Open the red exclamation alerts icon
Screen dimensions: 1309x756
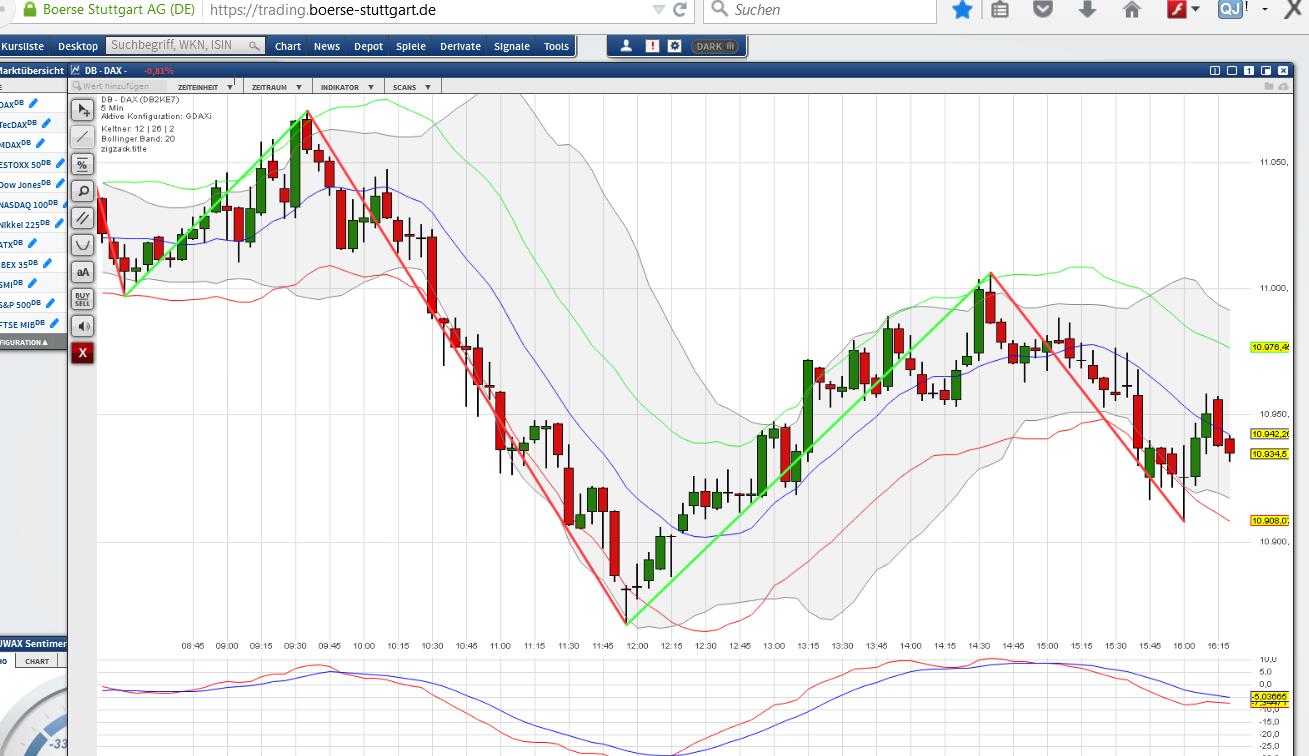[652, 46]
